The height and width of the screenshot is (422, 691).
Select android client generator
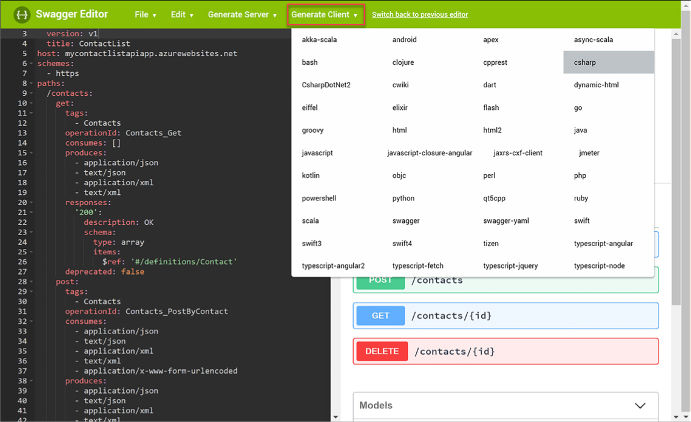(404, 40)
